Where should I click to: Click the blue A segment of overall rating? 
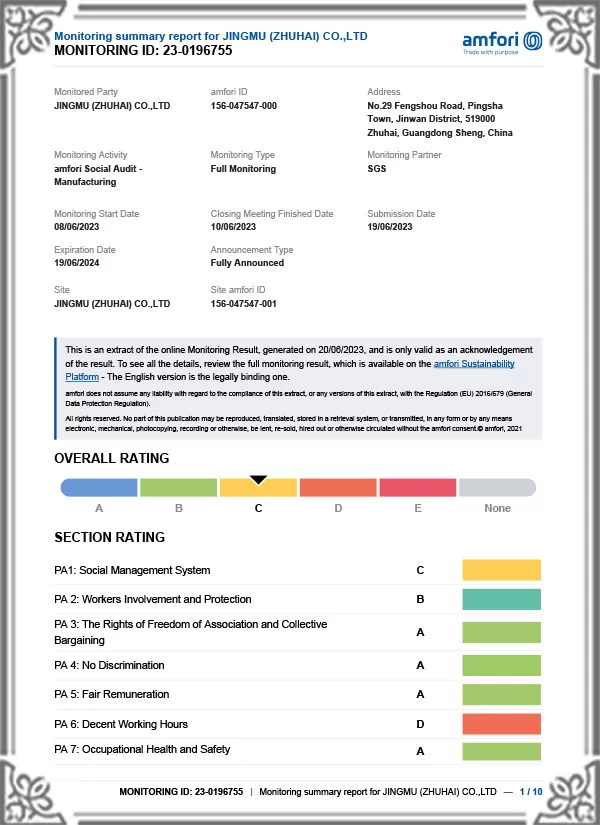coord(99,488)
